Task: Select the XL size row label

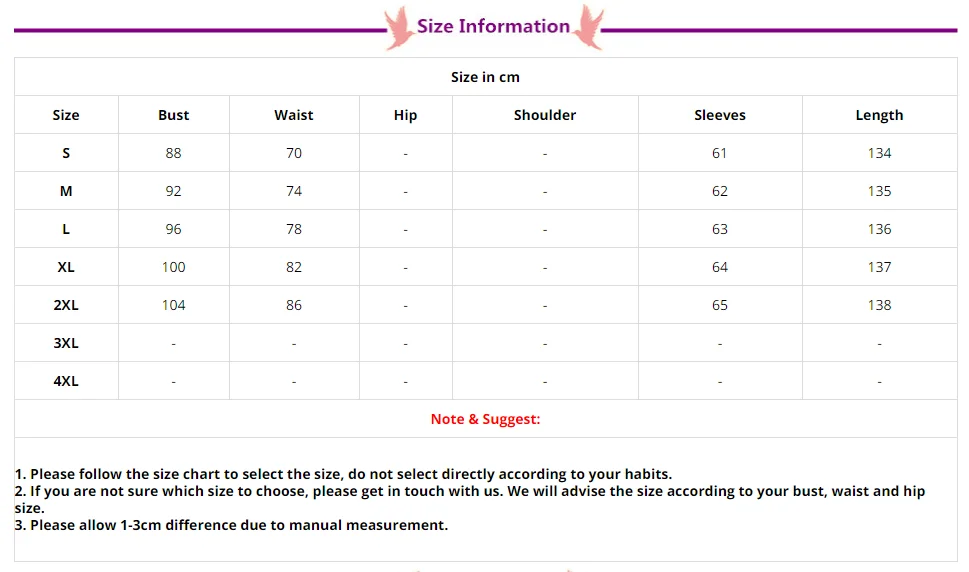Action: click(66, 267)
